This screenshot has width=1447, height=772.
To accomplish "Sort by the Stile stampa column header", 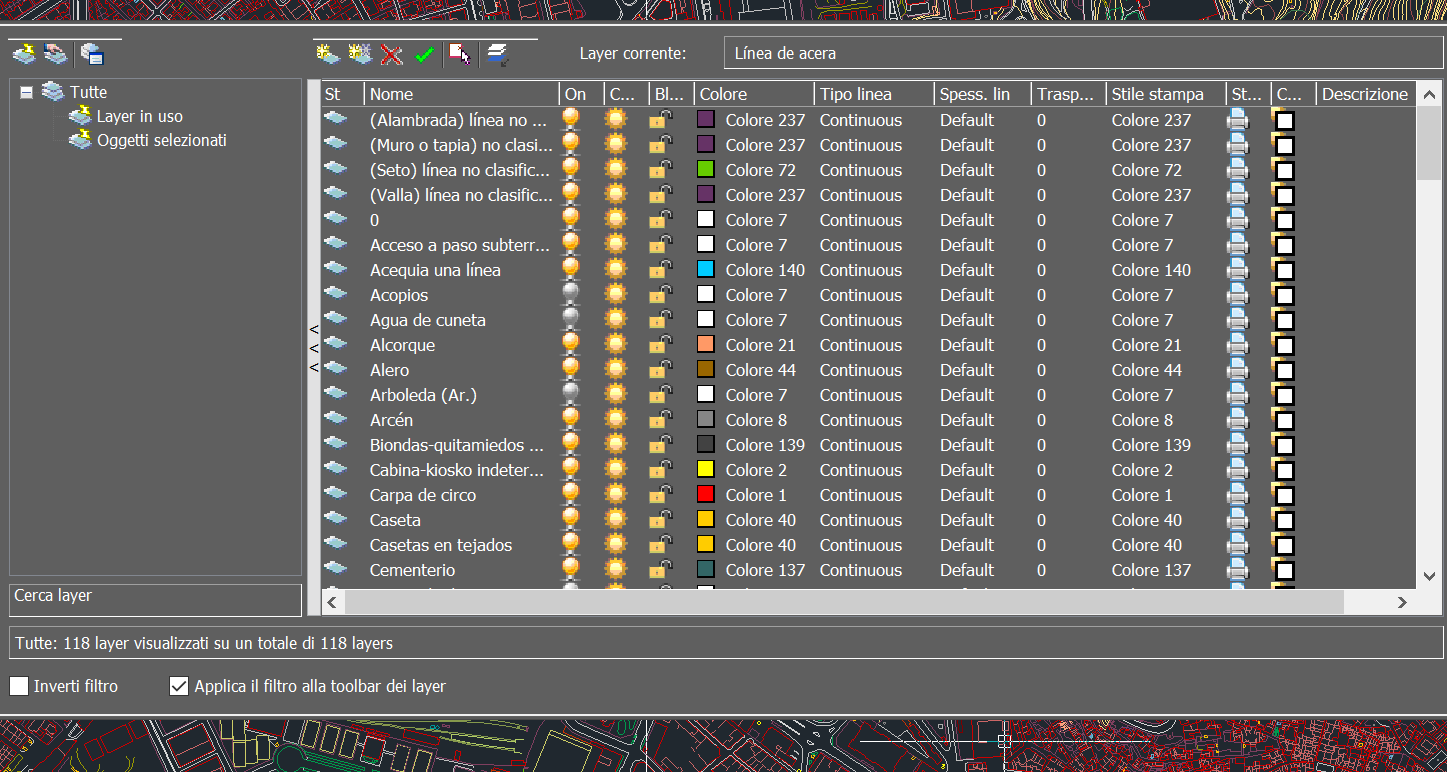I will click(x=1166, y=94).
